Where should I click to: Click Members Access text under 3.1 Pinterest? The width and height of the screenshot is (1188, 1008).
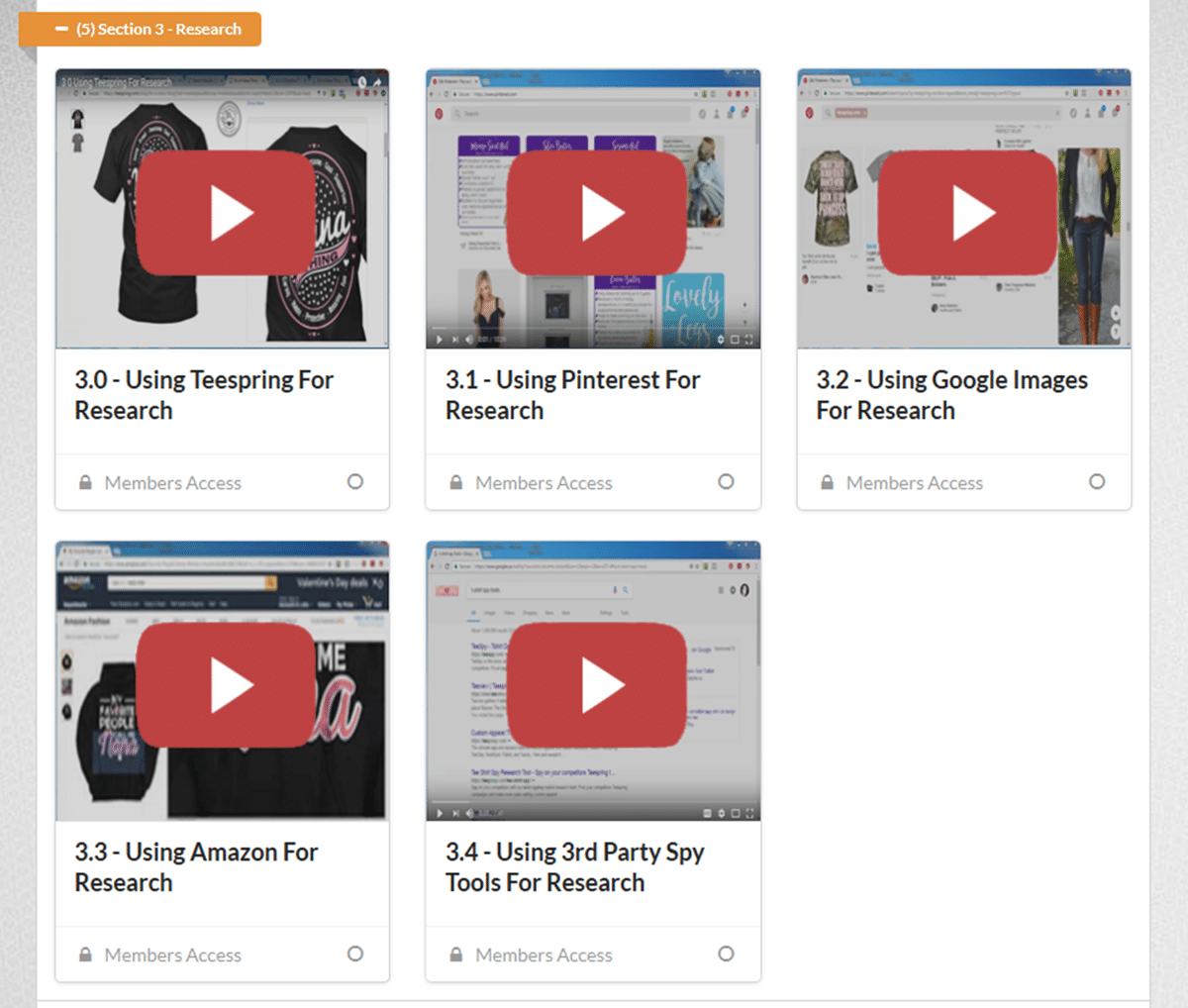(x=544, y=483)
